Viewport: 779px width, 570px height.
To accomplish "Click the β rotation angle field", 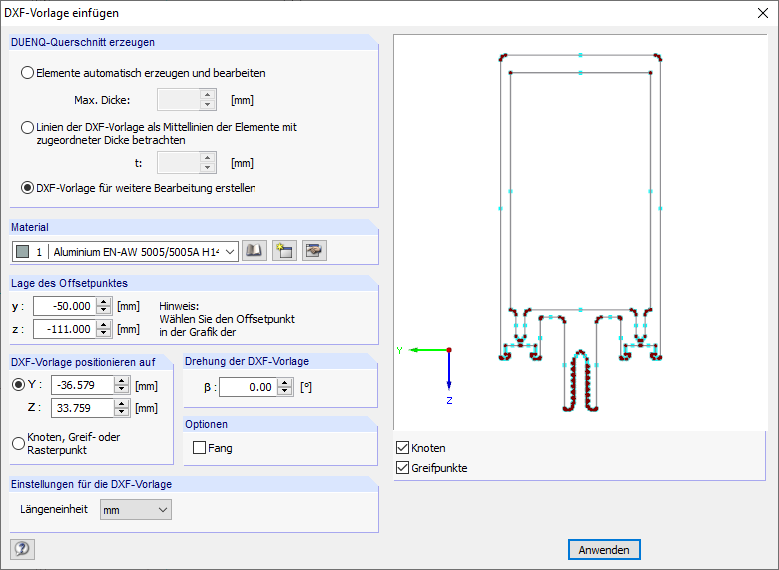I will point(247,387).
